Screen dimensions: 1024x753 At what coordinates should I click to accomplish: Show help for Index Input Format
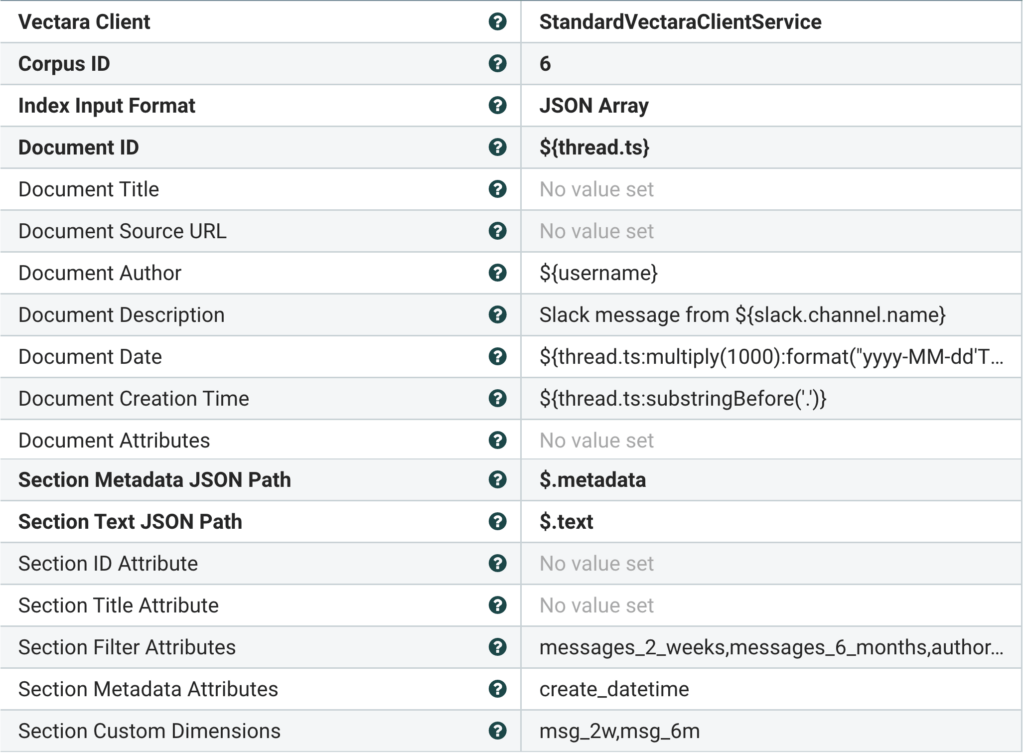497,106
